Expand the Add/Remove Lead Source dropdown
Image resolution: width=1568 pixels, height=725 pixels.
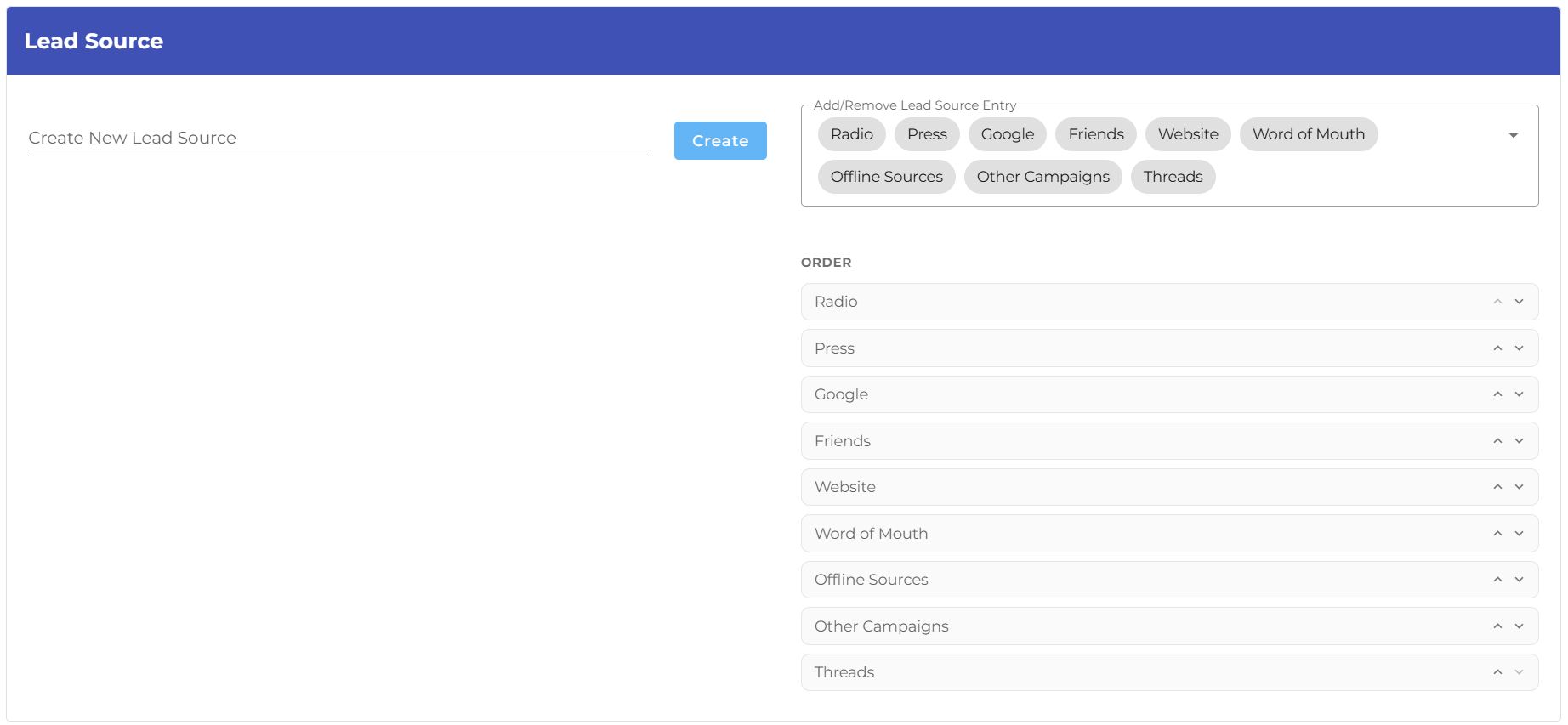tap(1513, 135)
